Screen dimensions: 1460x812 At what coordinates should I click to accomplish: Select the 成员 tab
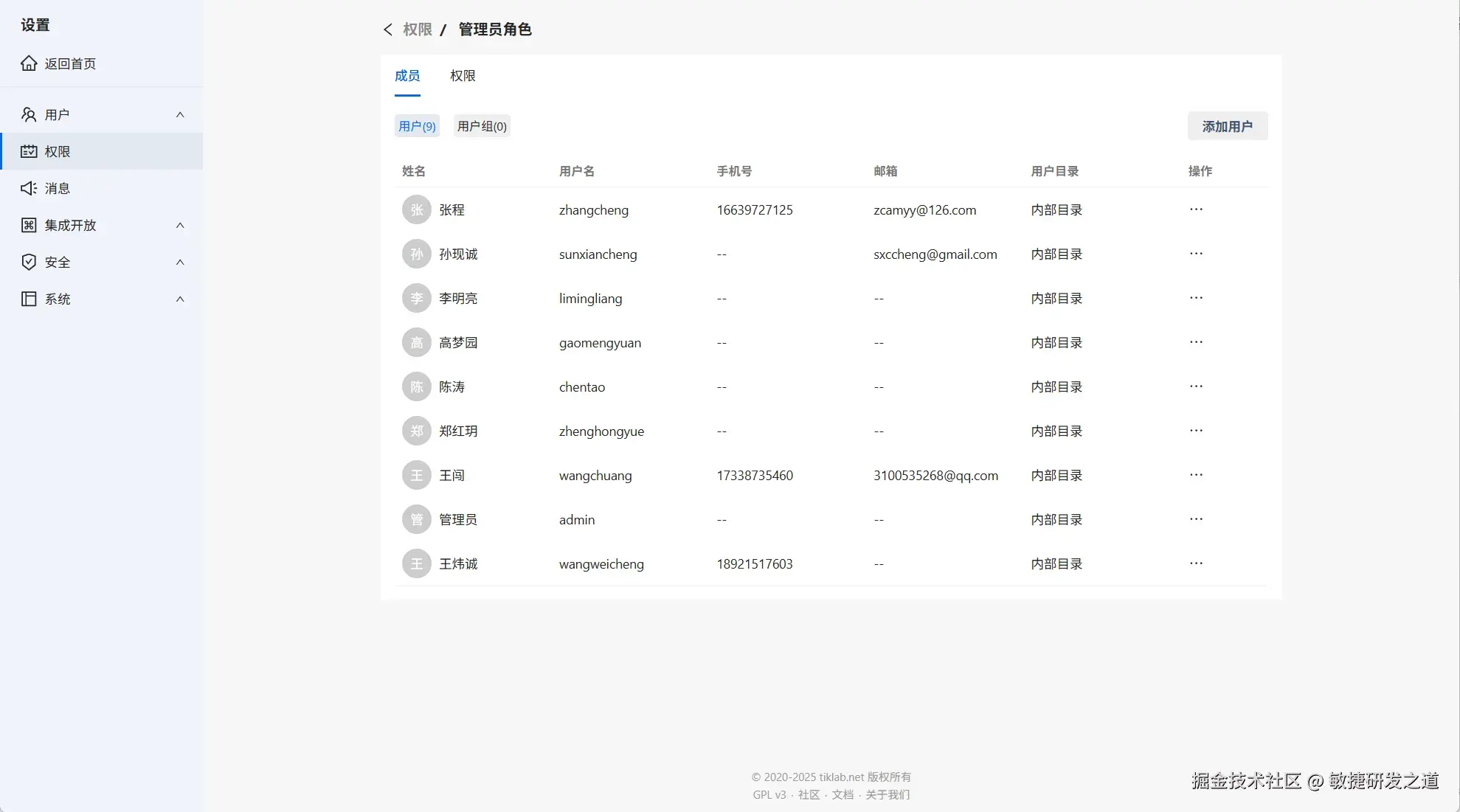coord(407,76)
